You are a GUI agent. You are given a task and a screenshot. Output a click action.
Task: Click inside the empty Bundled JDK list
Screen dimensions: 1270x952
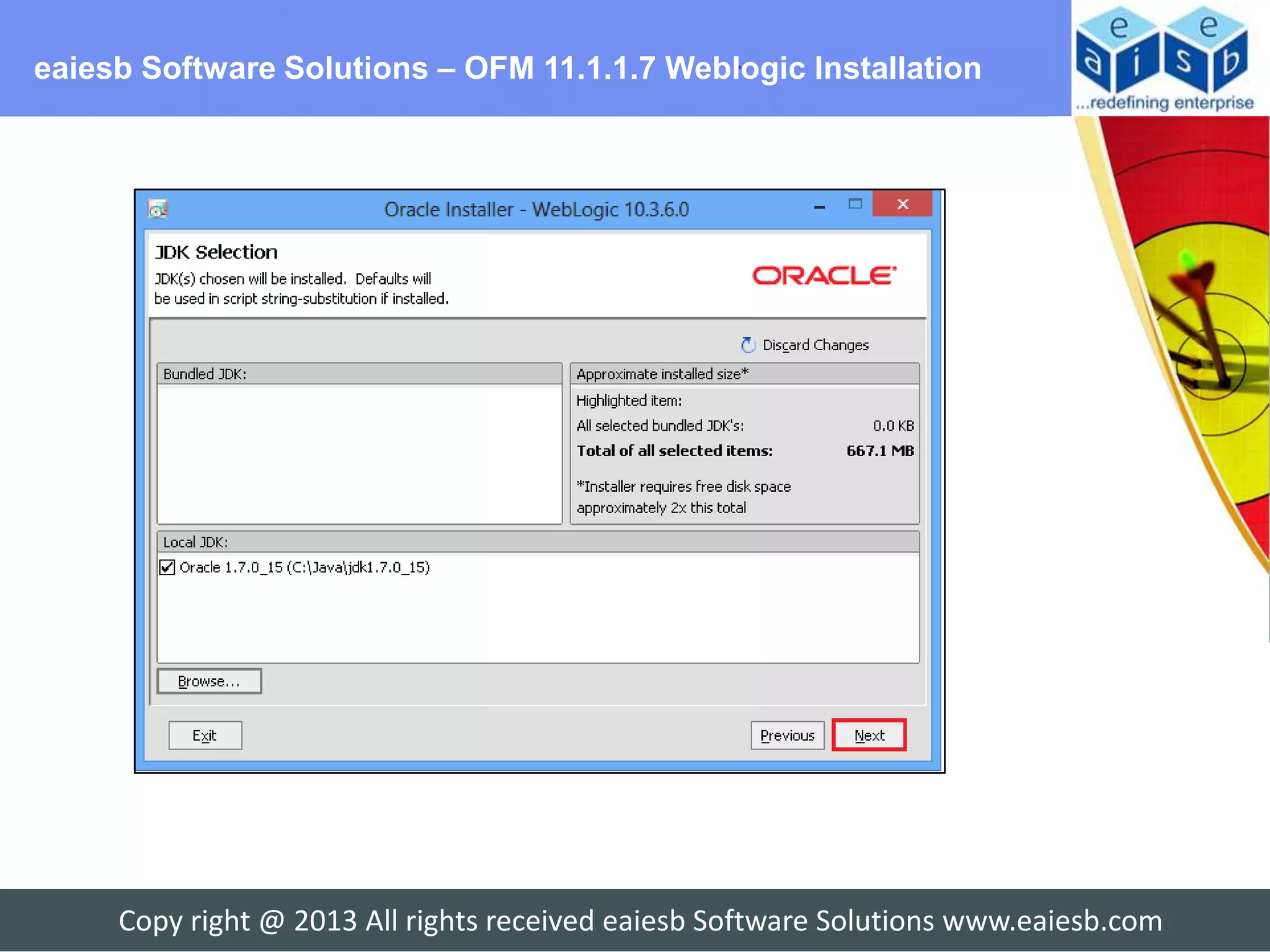point(360,454)
